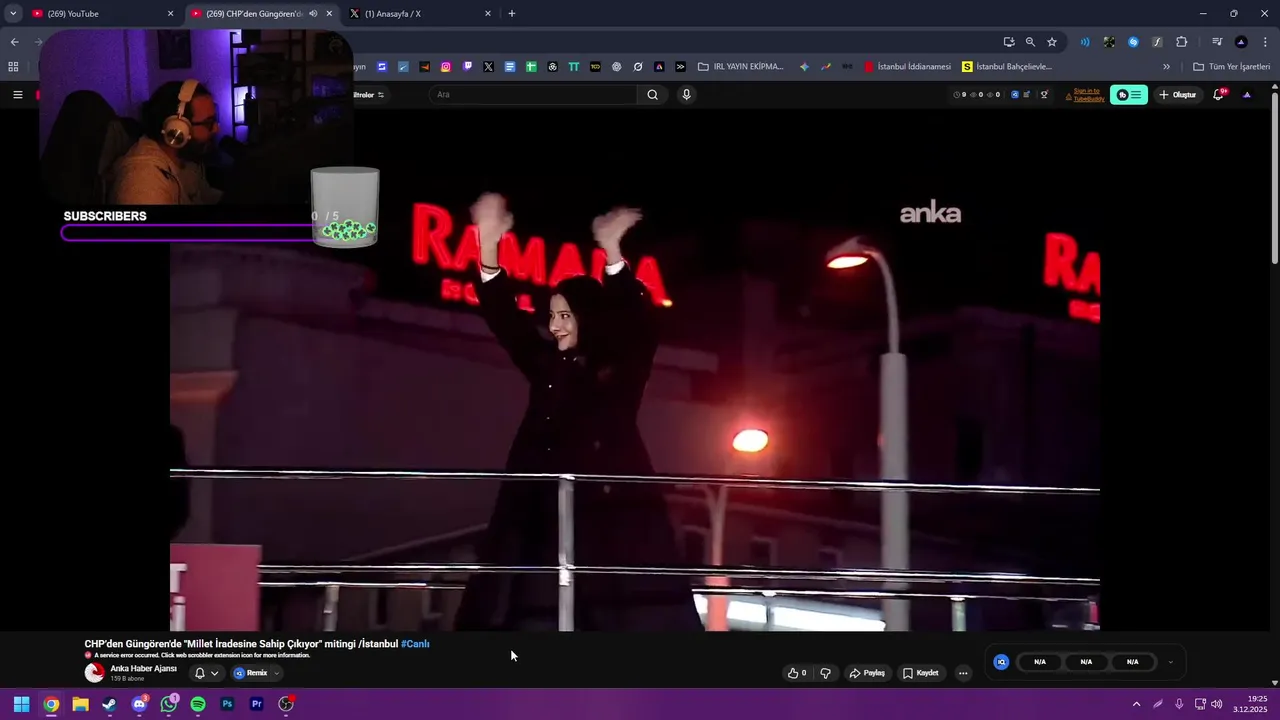Image resolution: width=1280 pixels, height=720 pixels.
Task: Close the Anasayfa / X tab
Action: click(x=488, y=14)
